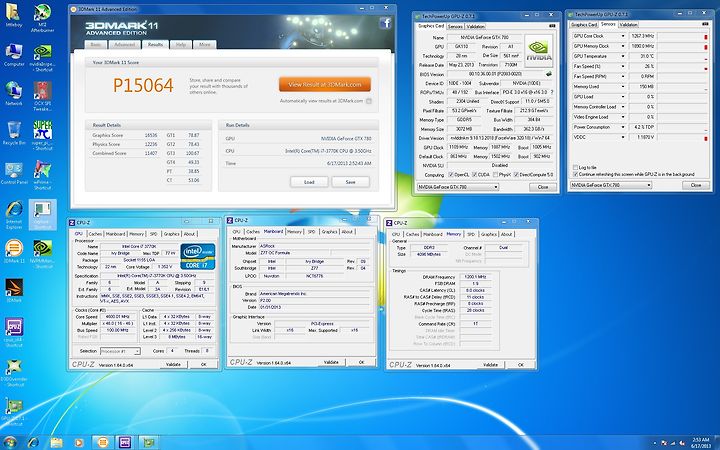Click View Result at 3DMark.com button
Image resolution: width=720 pixels, height=450 pixels.
325,84
